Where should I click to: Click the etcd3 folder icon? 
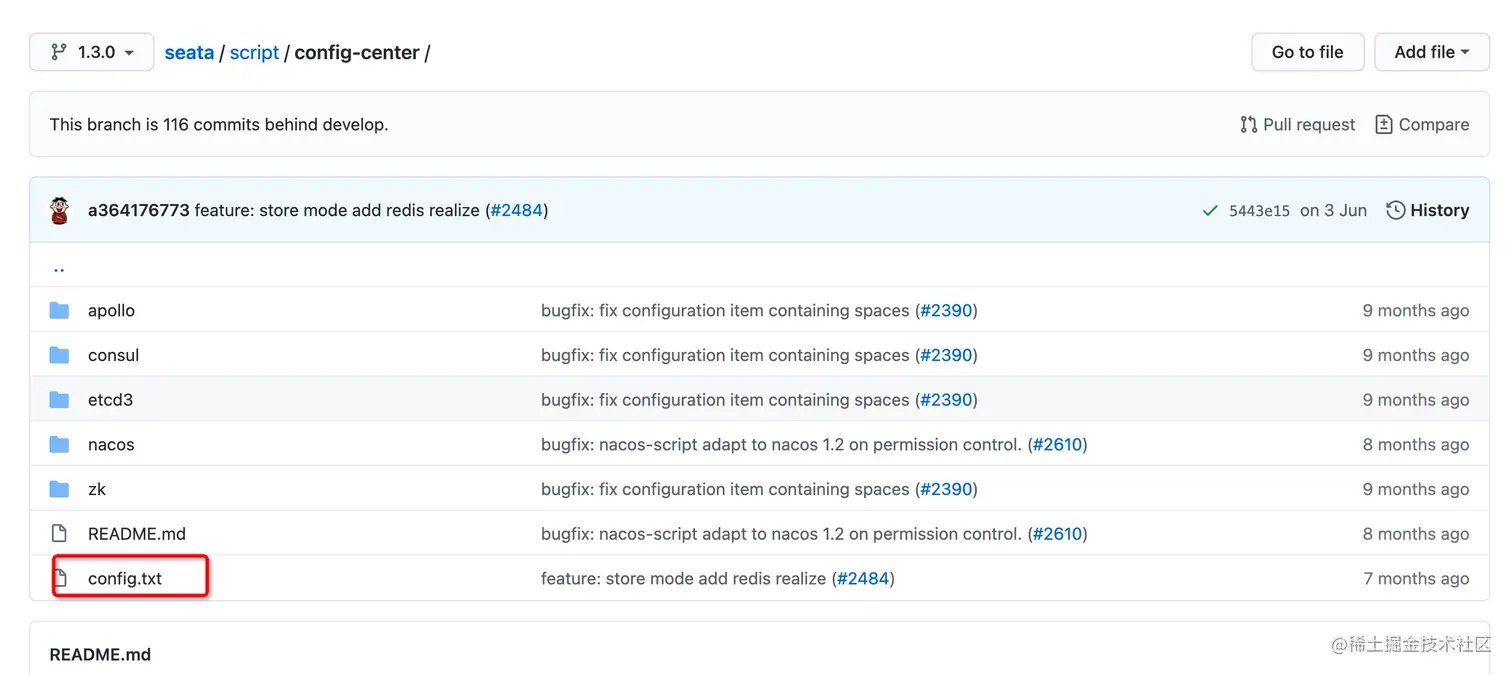click(x=60, y=400)
